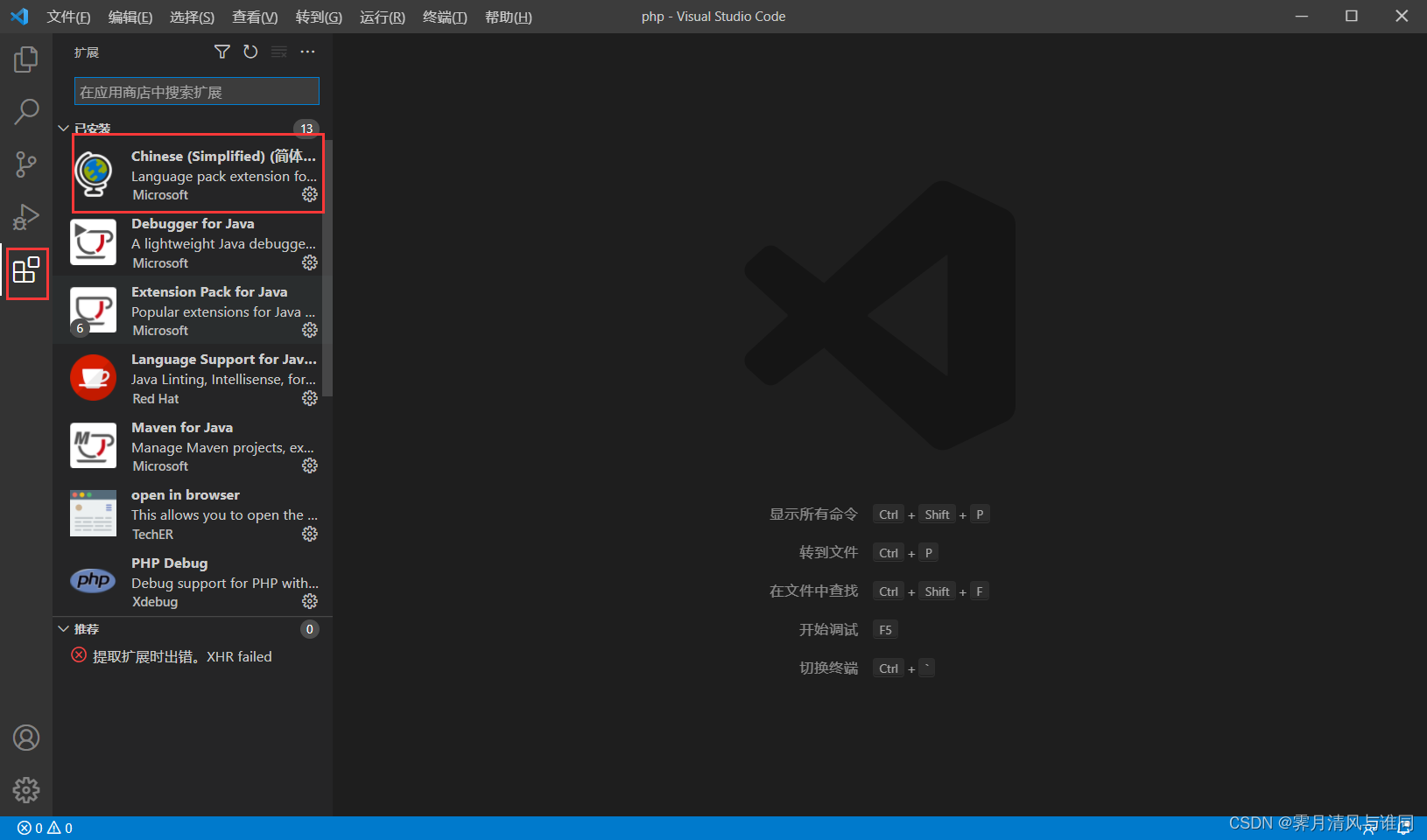This screenshot has height=840, width=1427.
Task: Open manage gear for PHP Debug
Action: click(x=310, y=601)
